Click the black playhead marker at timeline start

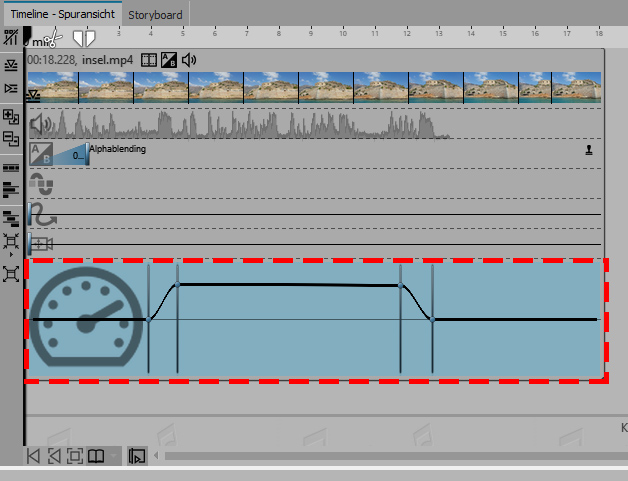(27, 36)
